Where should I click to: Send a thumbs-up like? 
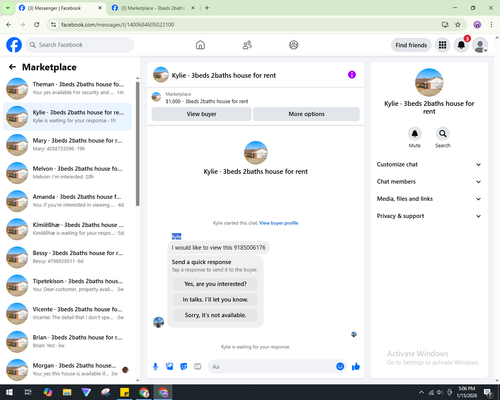tap(356, 367)
